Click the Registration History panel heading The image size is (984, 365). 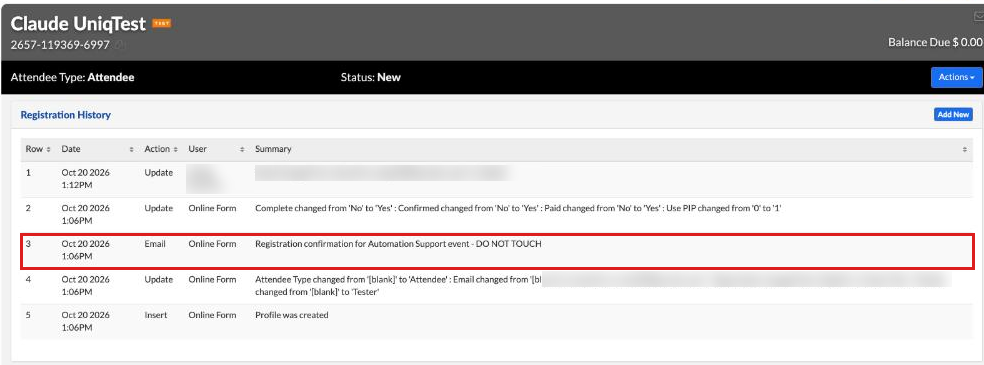[66, 115]
